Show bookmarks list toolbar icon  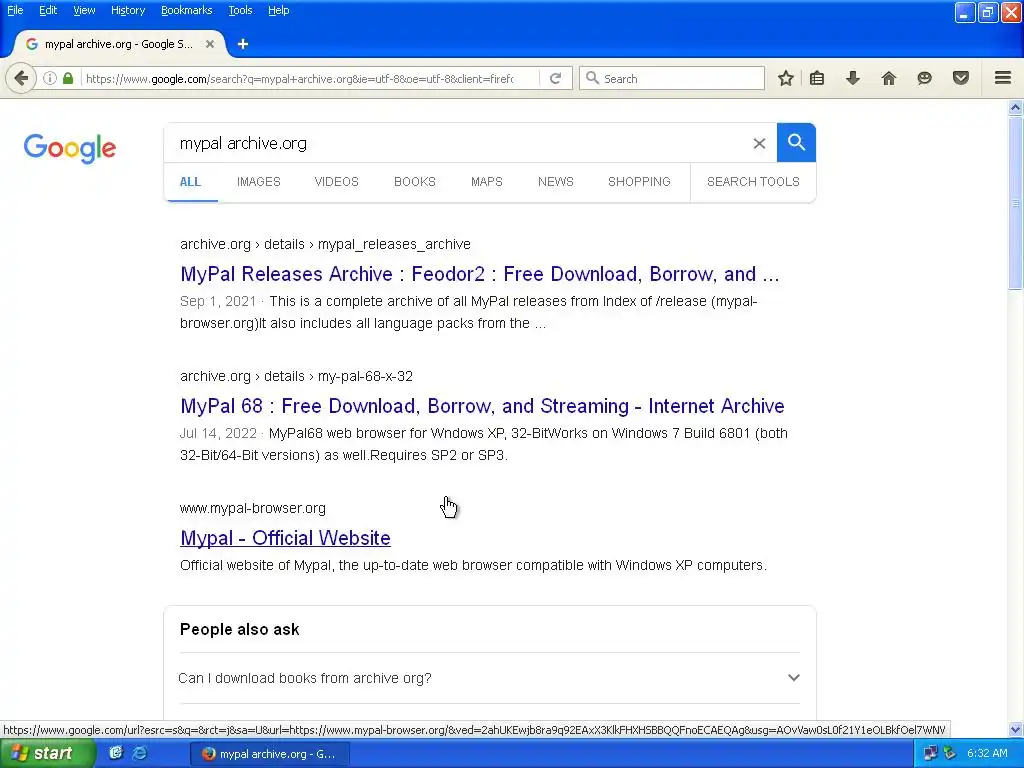tap(817, 78)
